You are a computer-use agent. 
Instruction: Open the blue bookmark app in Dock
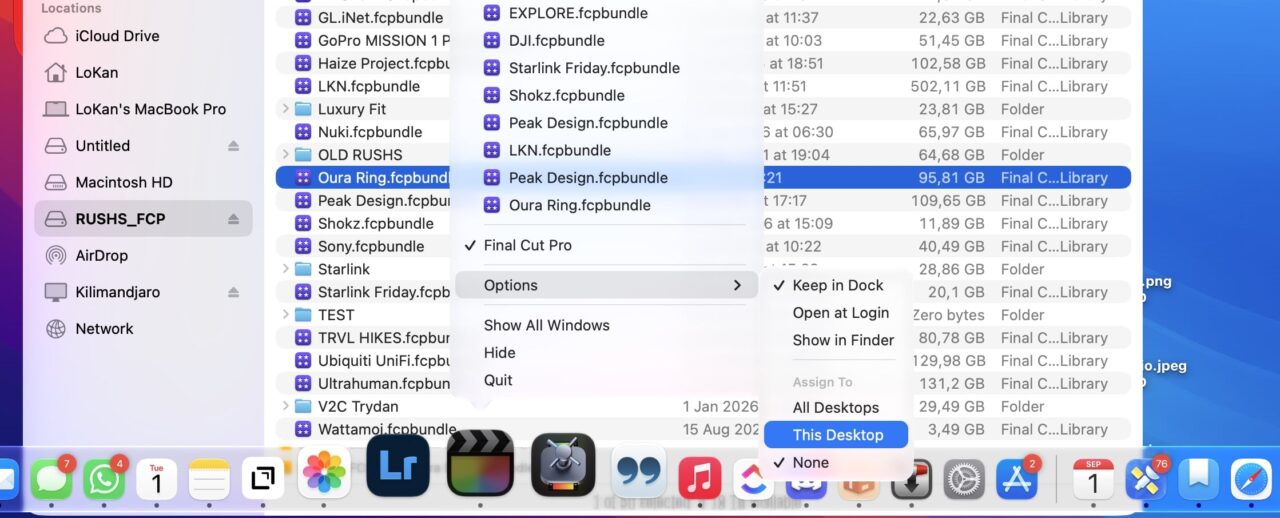click(1198, 479)
